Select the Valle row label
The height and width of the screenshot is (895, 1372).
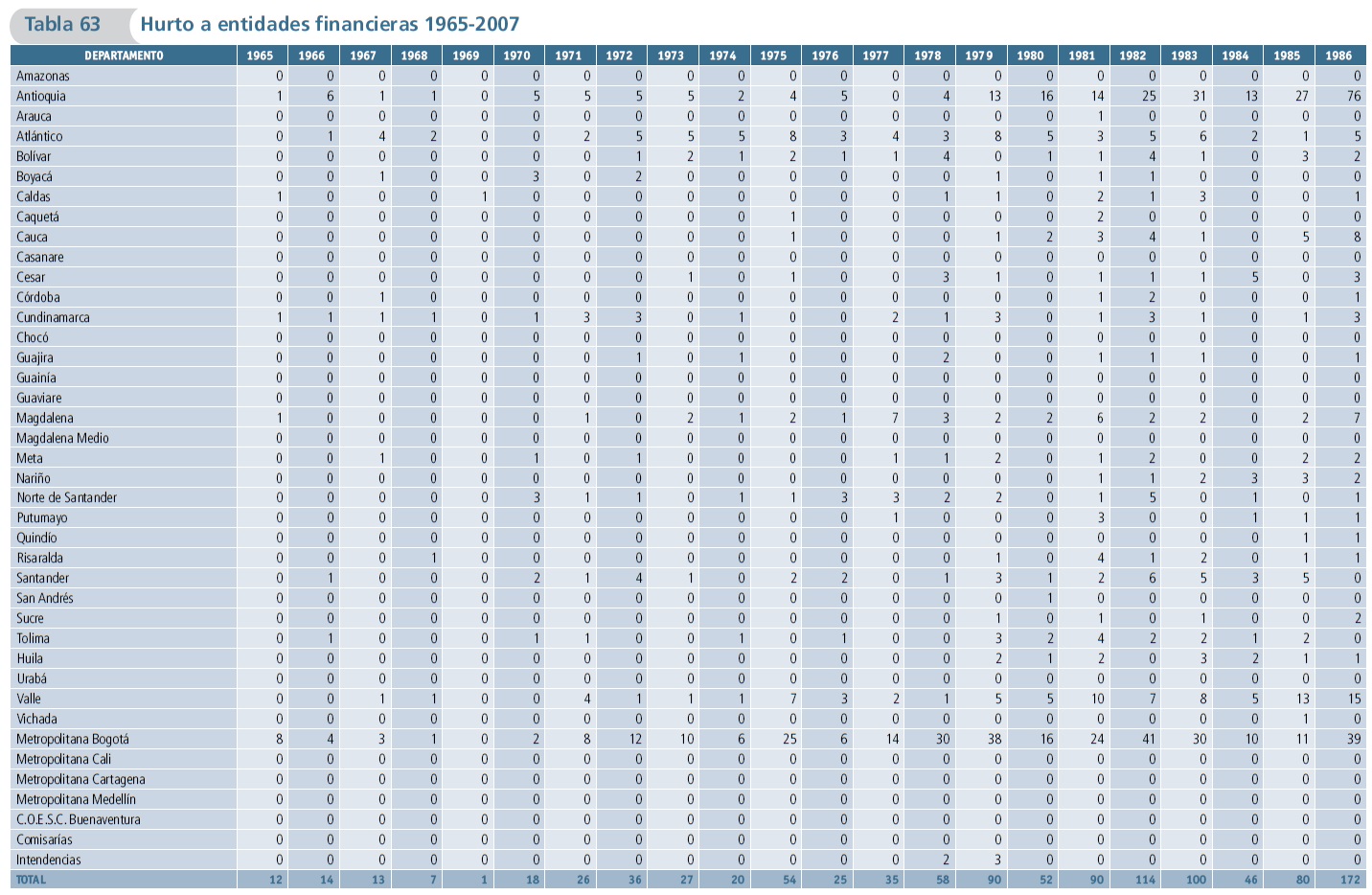point(29,699)
